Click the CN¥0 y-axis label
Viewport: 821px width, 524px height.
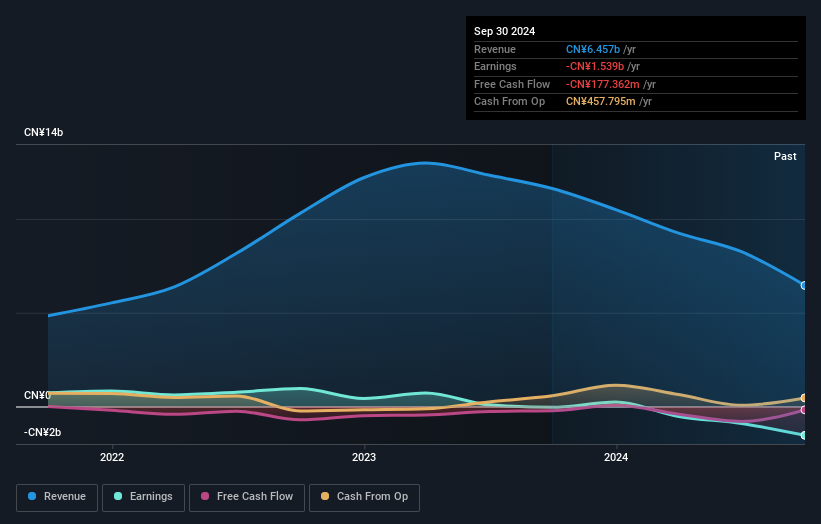point(37,395)
